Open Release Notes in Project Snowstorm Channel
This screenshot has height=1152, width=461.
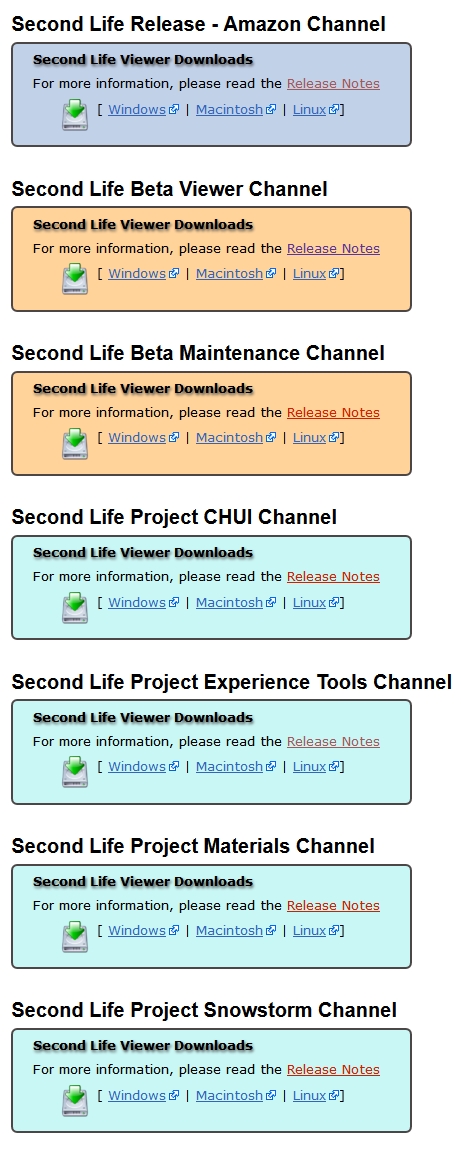(x=333, y=1070)
